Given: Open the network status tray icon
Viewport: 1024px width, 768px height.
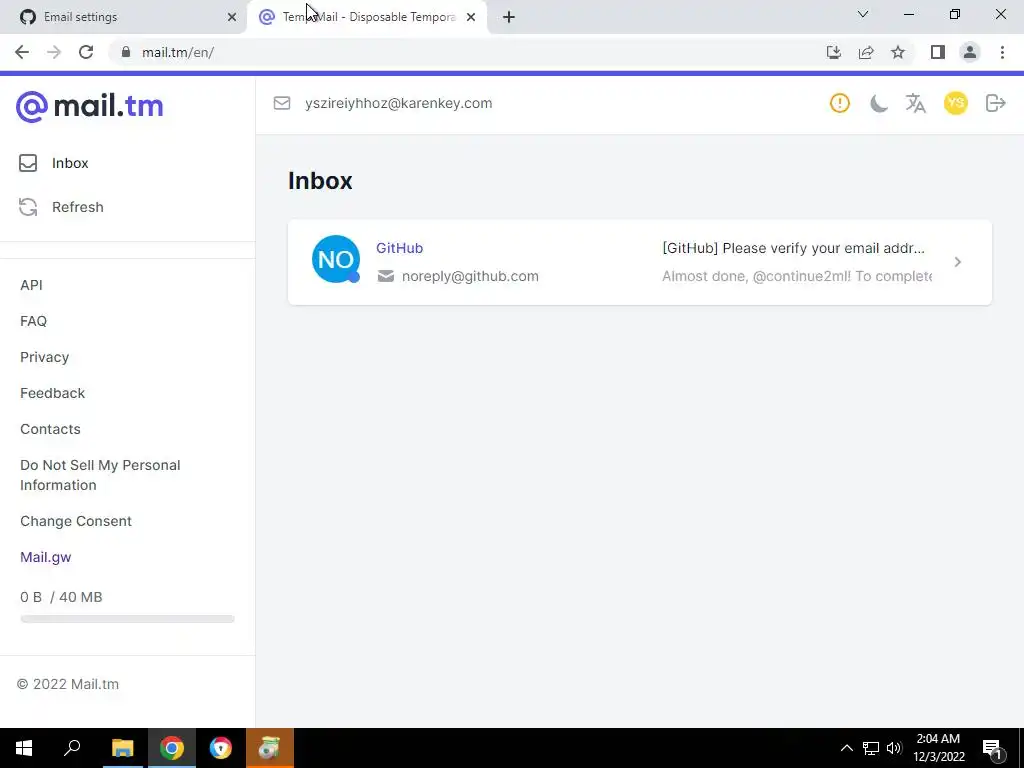Looking at the screenshot, I should 871,748.
